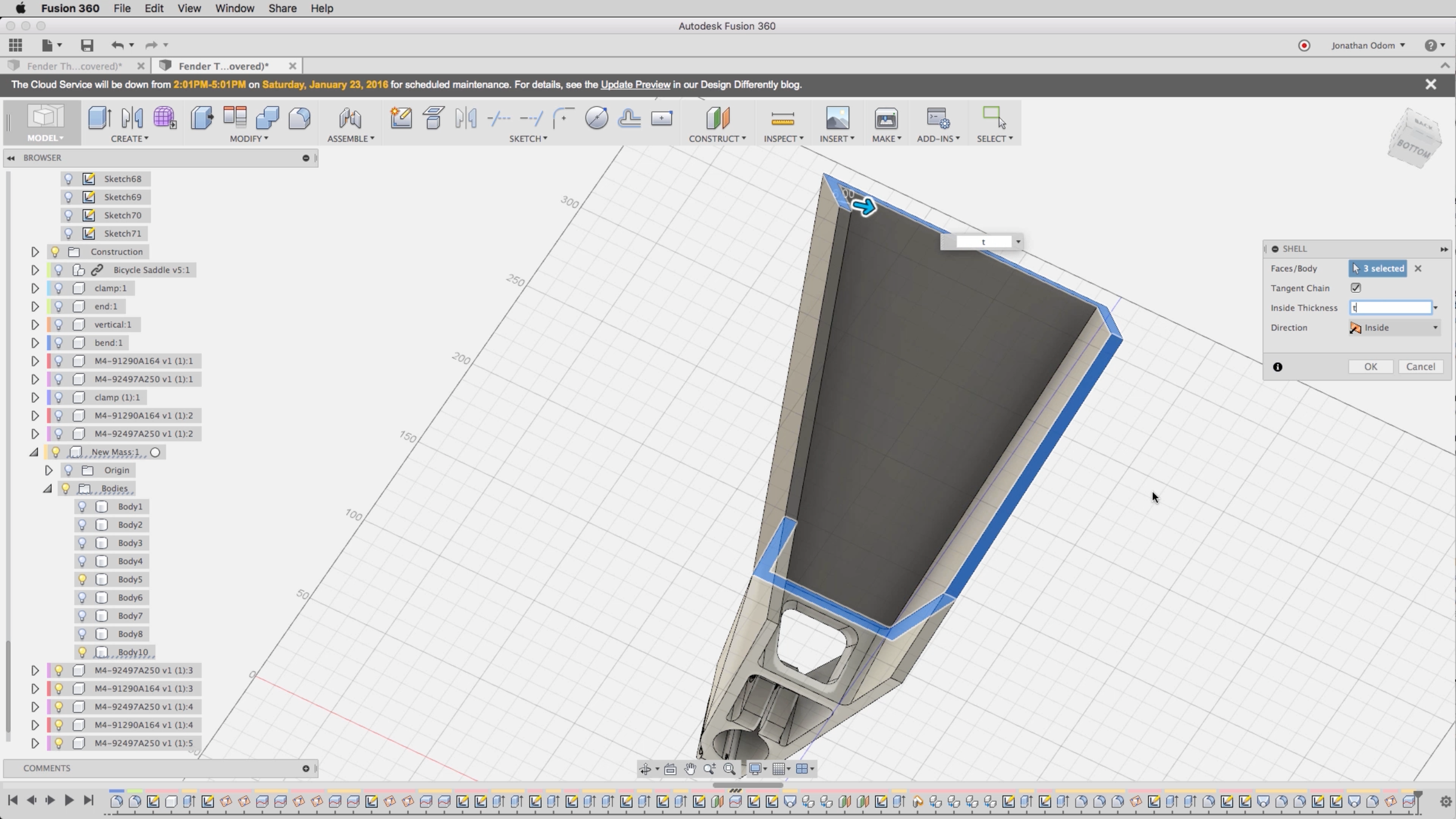Open the Direction dropdown set to Inside

[1394, 328]
